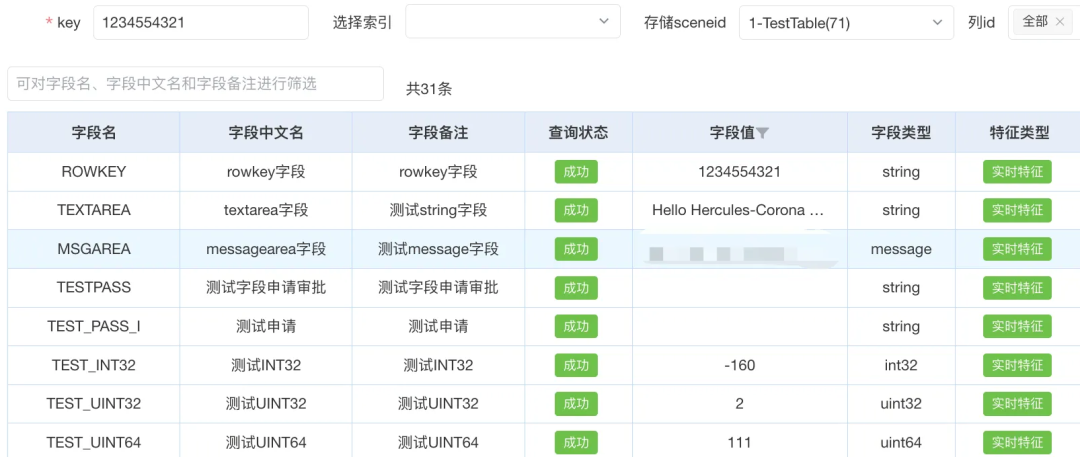This screenshot has width=1080, height=457.
Task: Select the 字段类型 column header
Action: point(901,132)
